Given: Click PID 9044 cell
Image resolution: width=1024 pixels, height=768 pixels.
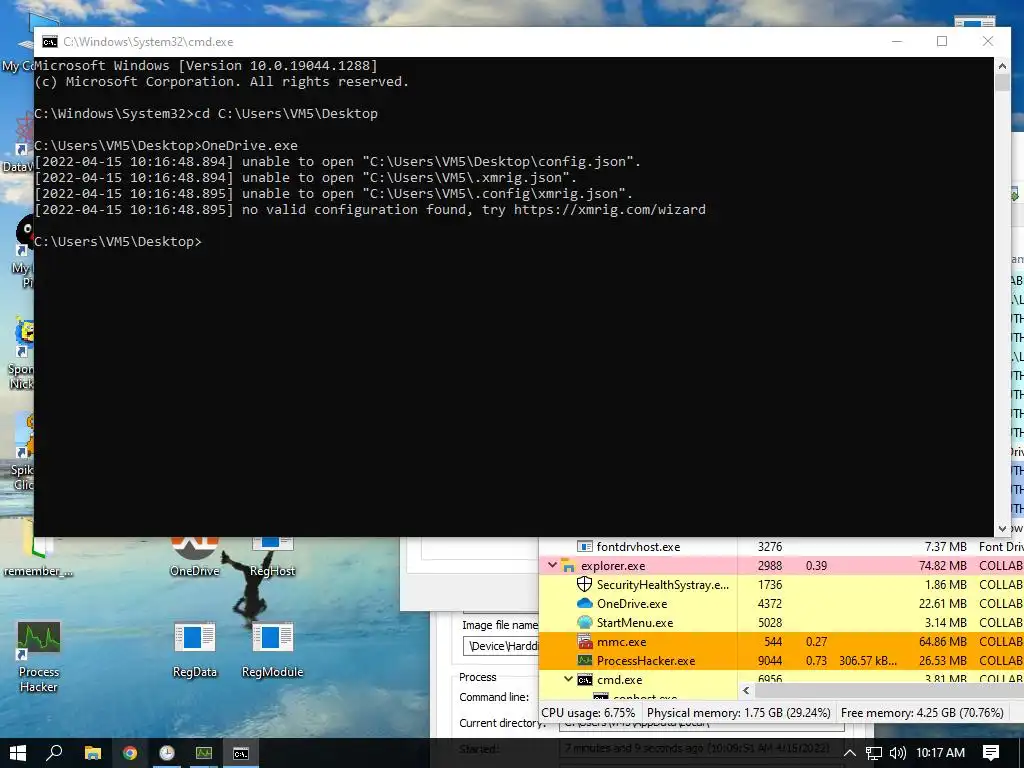Looking at the screenshot, I should click(770, 660).
